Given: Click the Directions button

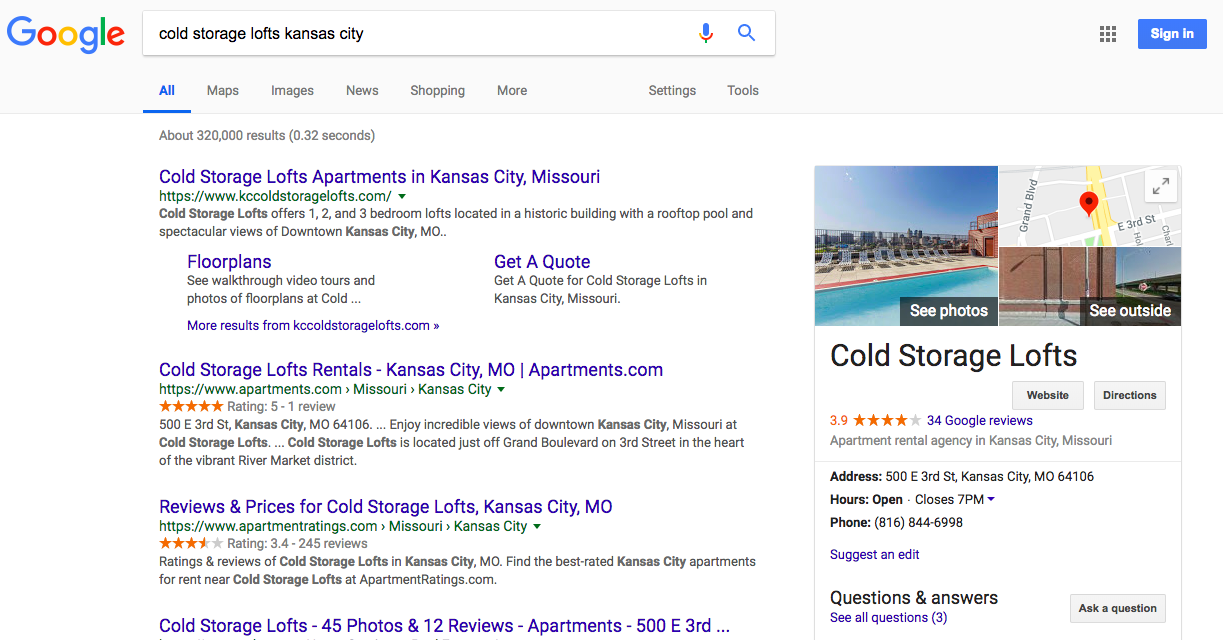Looking at the screenshot, I should 1130,395.
